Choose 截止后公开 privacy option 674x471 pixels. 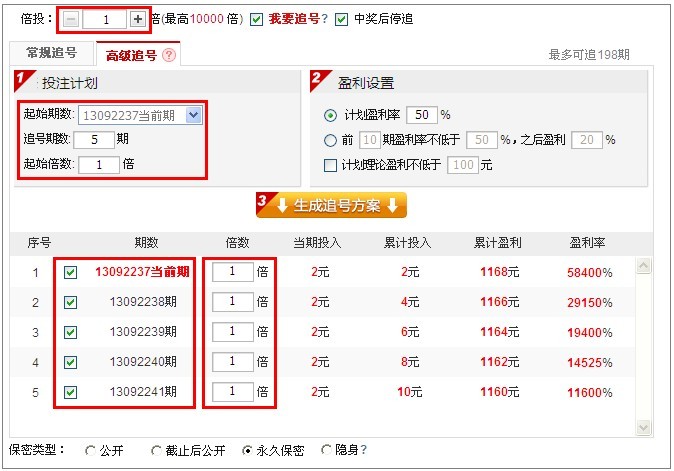(x=156, y=451)
